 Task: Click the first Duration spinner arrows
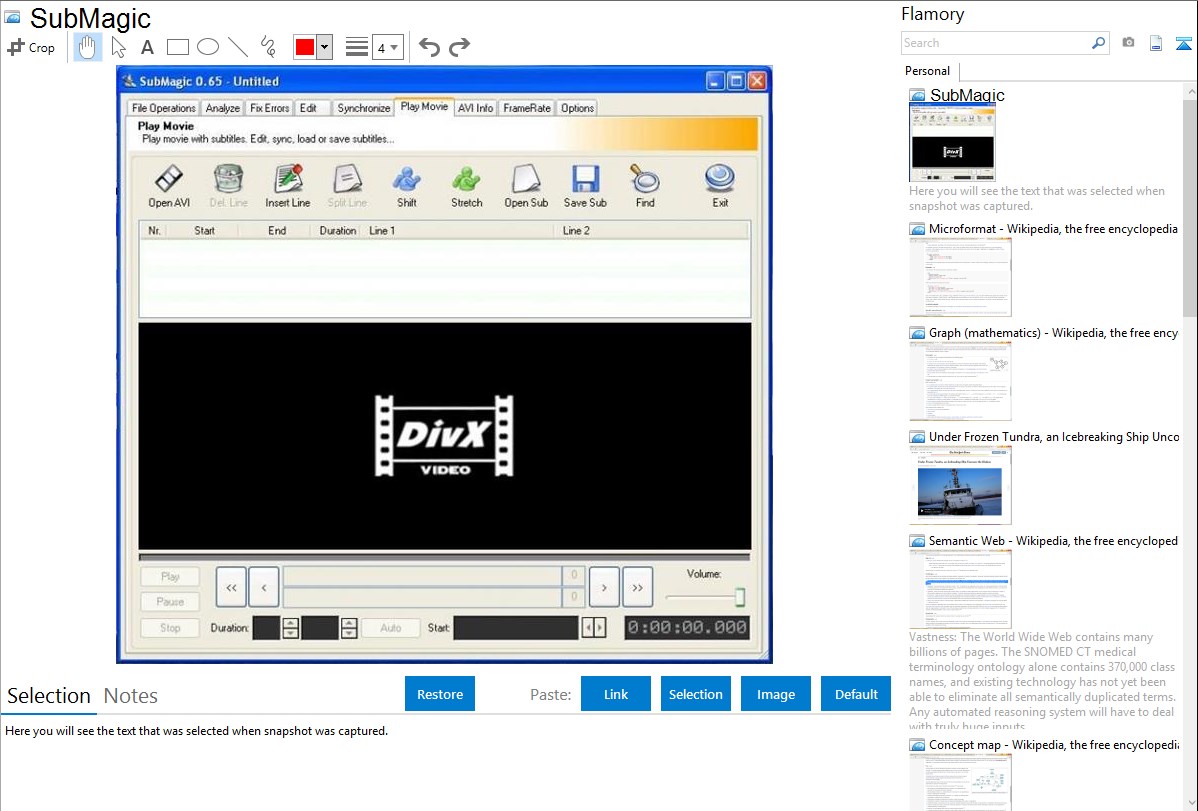pyautogui.click(x=290, y=628)
